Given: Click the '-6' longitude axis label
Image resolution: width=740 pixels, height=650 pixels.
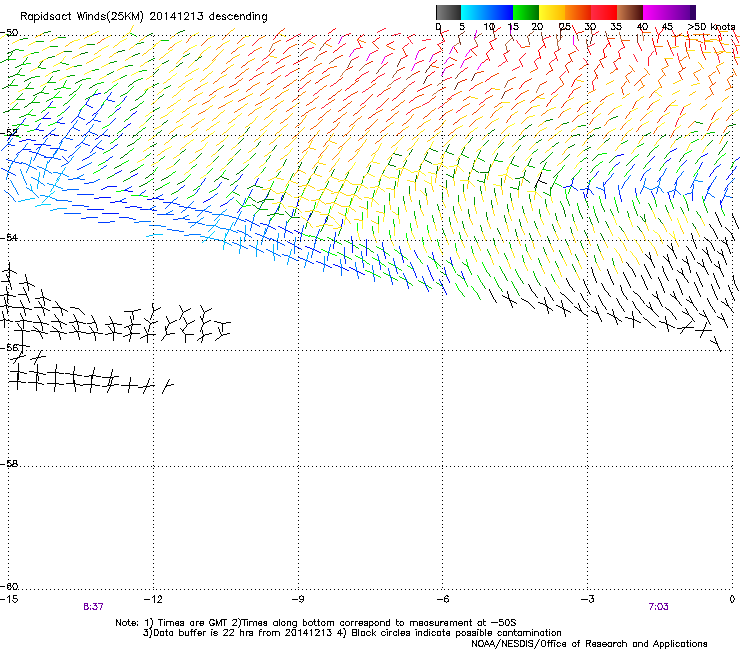Looking at the screenshot, I should click(x=443, y=599).
